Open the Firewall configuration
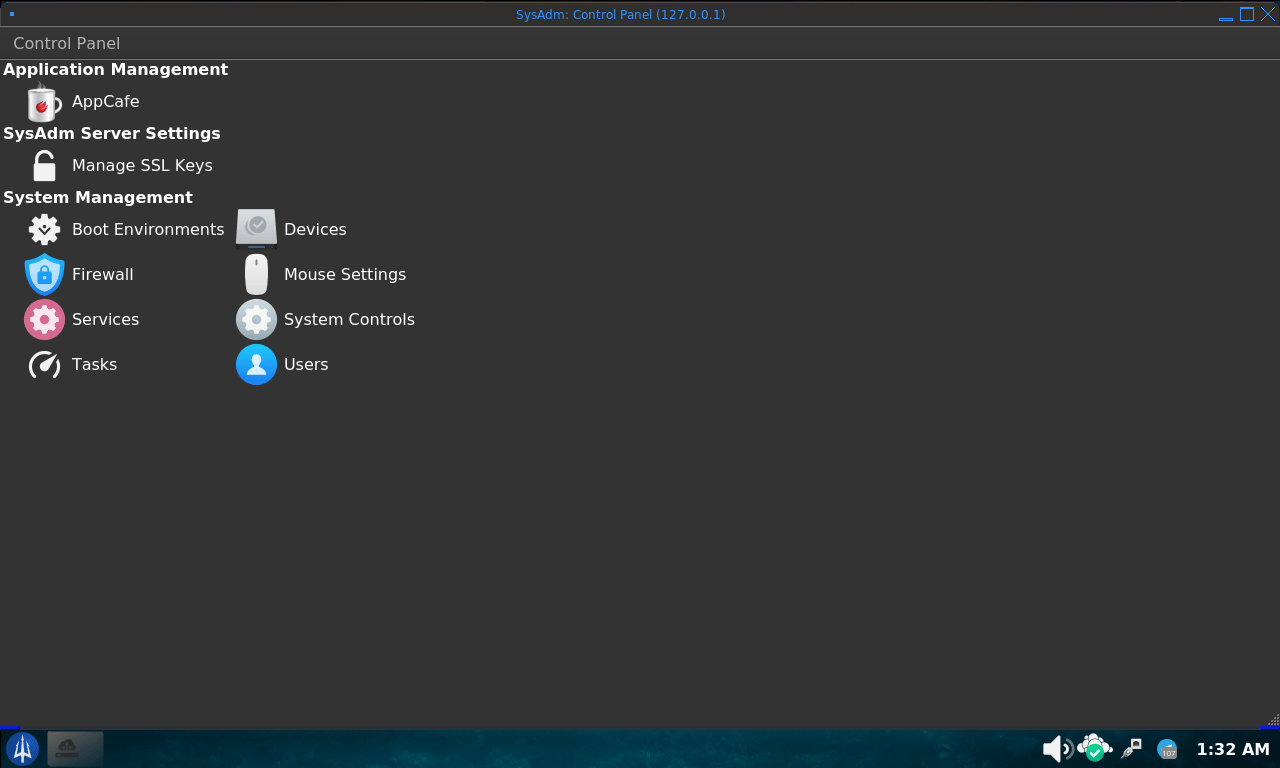The height and width of the screenshot is (768, 1280). 79,275
